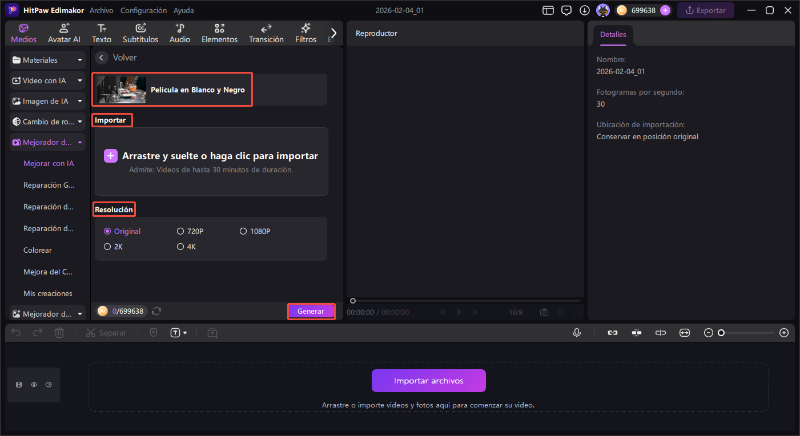
Task: Click the purple plus import icon
Action: pyautogui.click(x=111, y=156)
